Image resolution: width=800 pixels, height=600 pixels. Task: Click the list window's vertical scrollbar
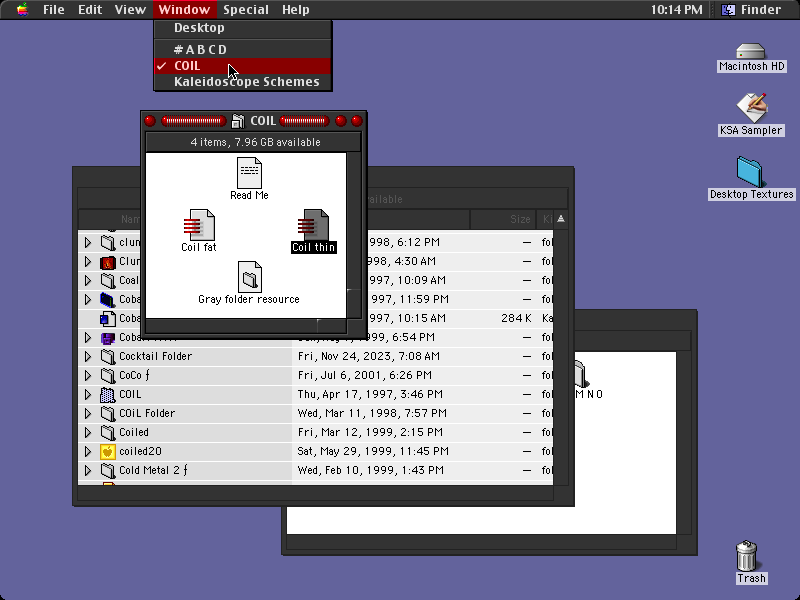pos(561,357)
